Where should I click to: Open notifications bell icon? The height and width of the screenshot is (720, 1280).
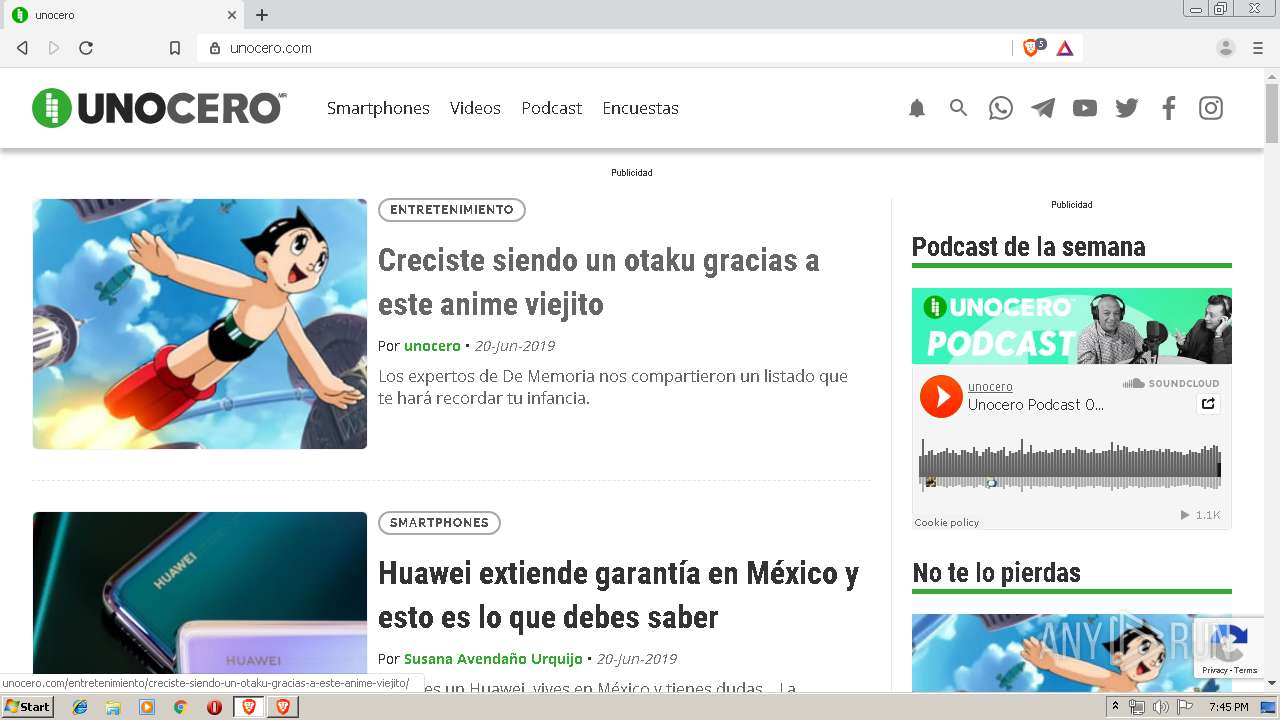tap(917, 108)
